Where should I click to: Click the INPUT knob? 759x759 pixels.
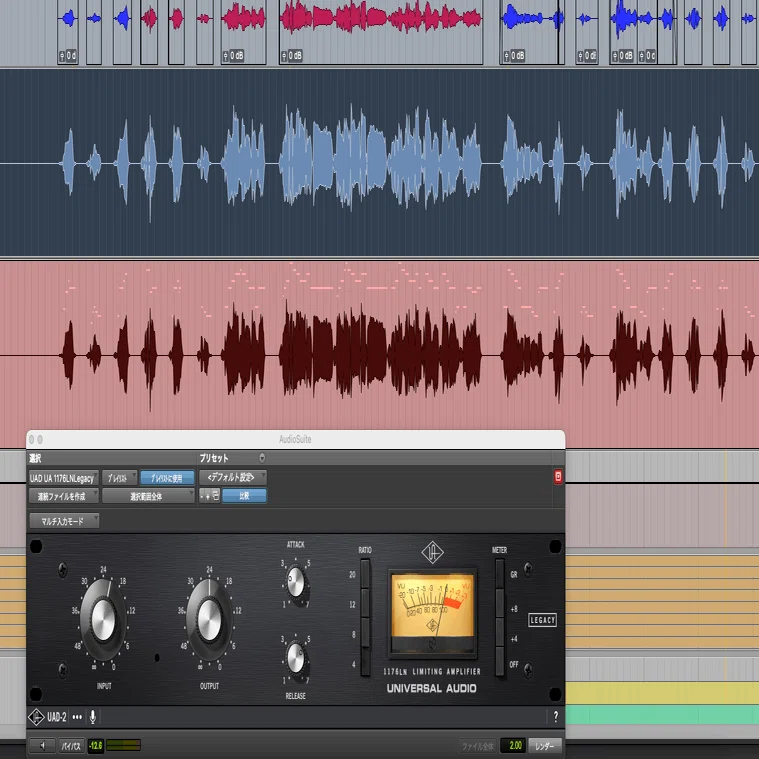click(x=103, y=620)
